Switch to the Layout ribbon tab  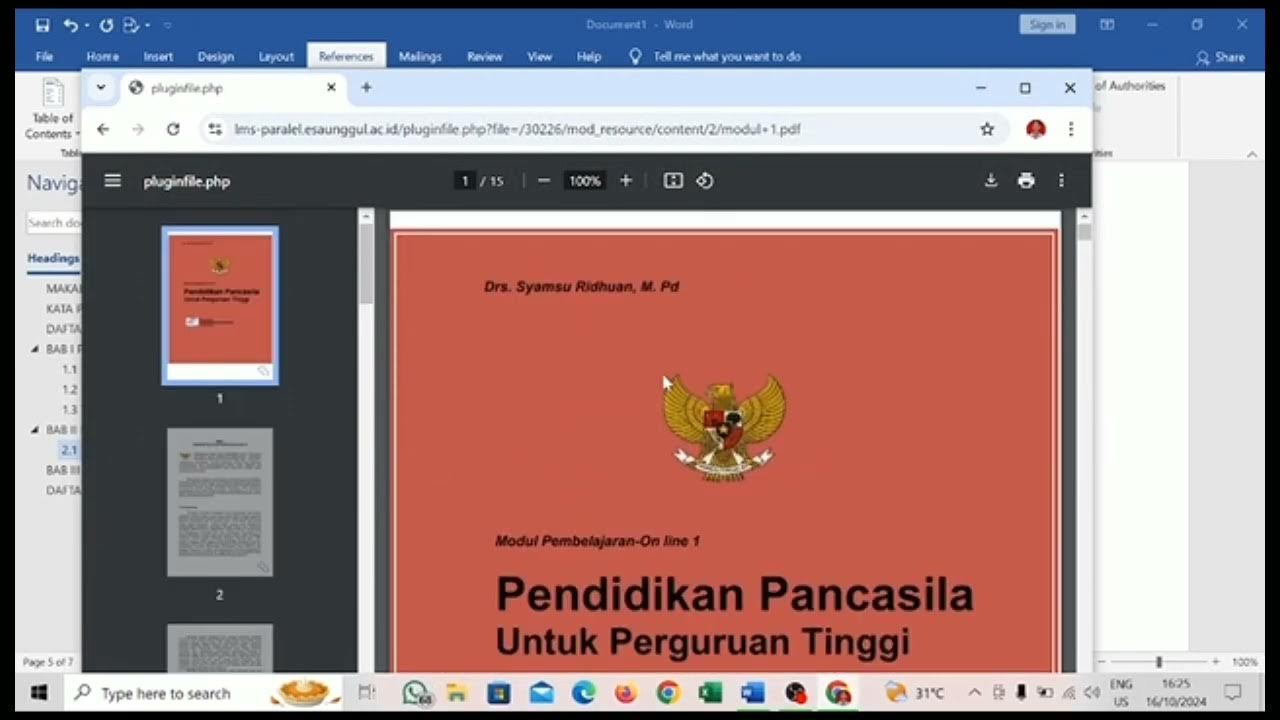pos(276,57)
